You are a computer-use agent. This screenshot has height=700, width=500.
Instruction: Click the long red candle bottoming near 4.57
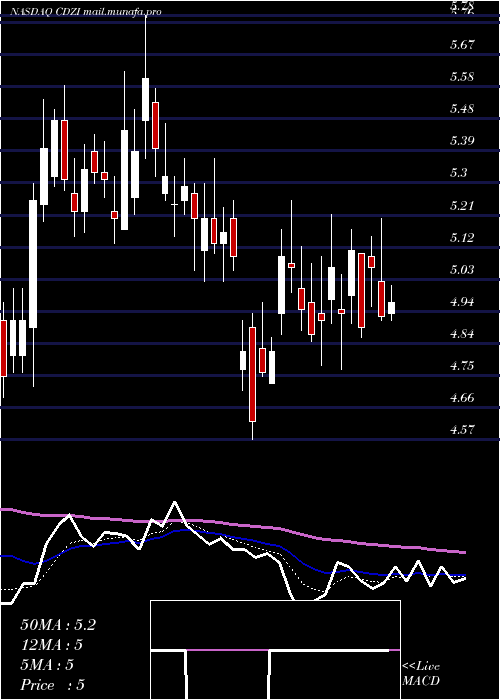coord(253,374)
